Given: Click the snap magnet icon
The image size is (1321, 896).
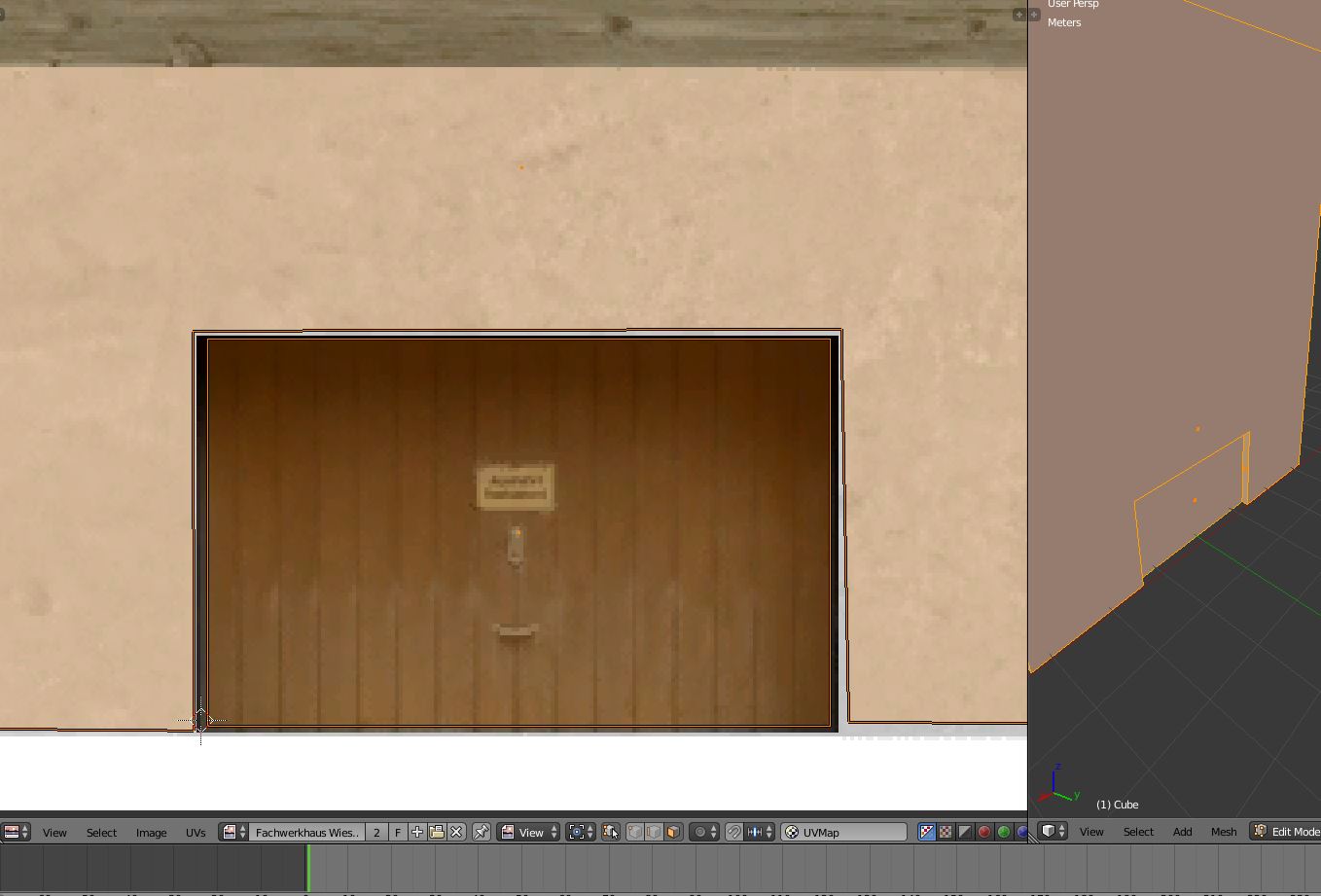Looking at the screenshot, I should 734,832.
